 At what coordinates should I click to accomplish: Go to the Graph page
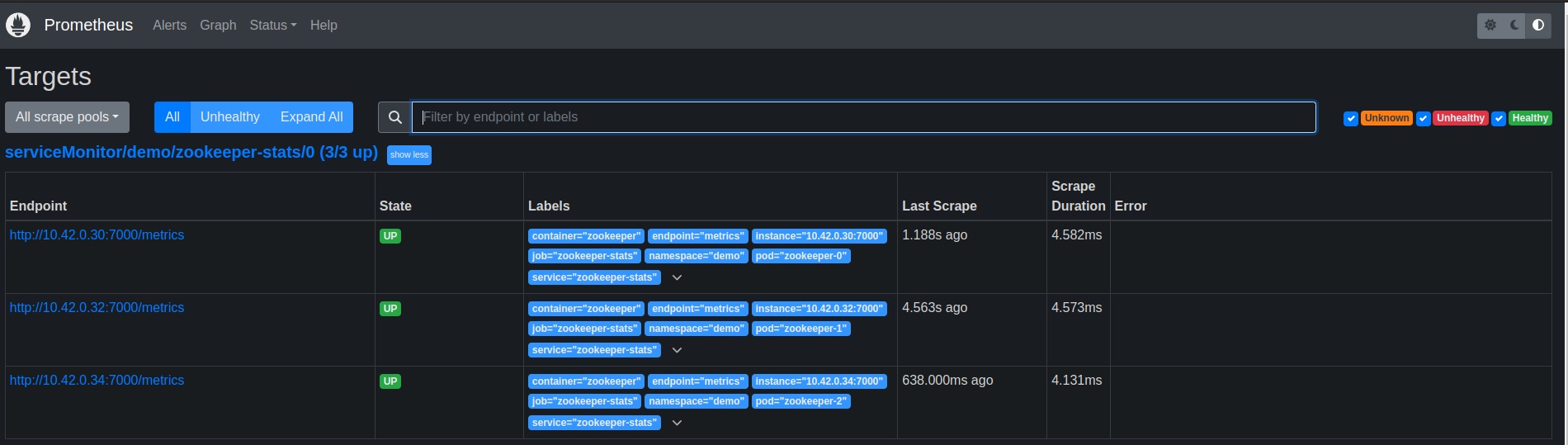218,25
